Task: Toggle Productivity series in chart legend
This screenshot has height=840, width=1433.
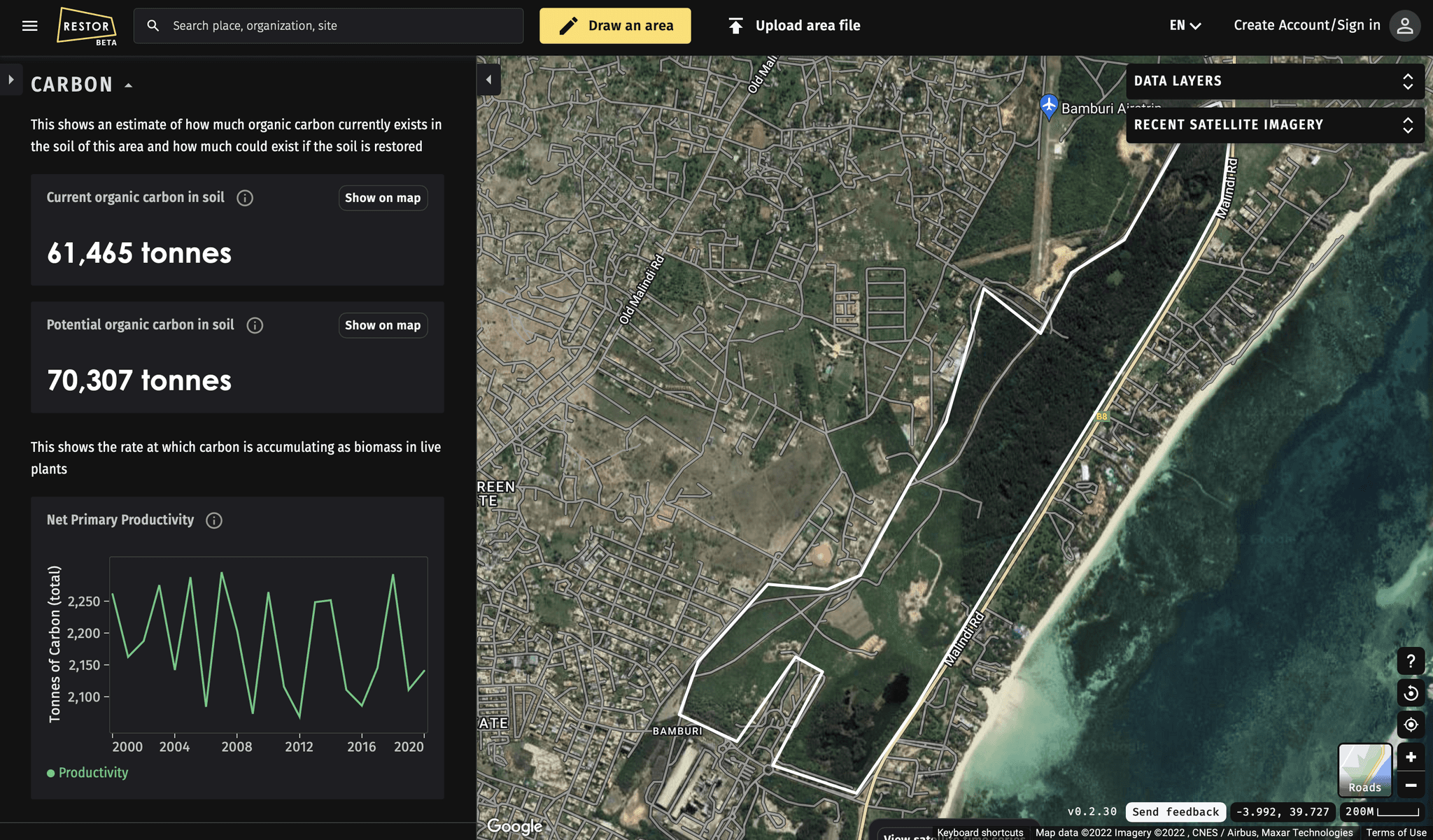Action: pyautogui.click(x=87, y=773)
